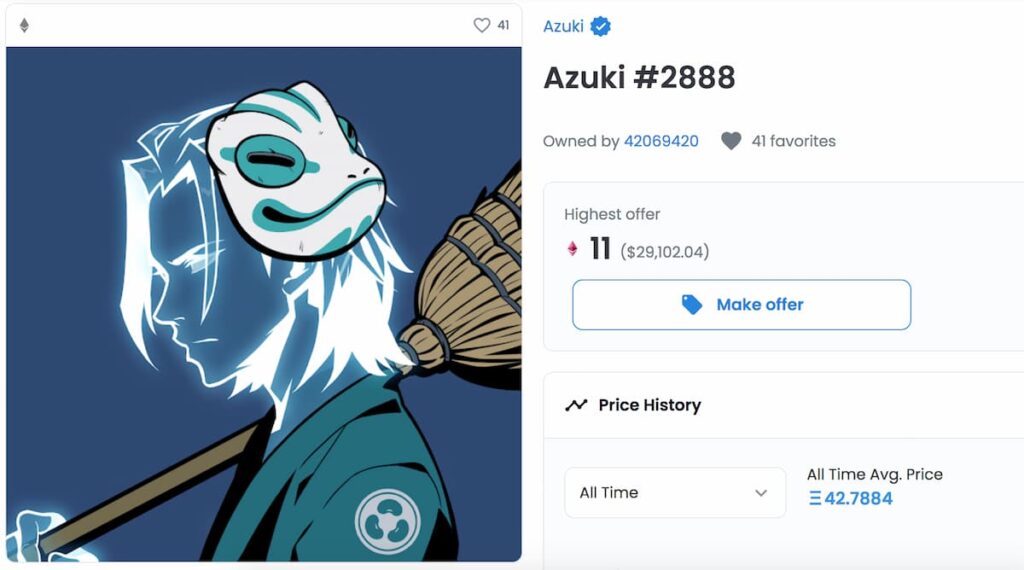Open the All Time range dropdown
Screen dimensions: 1024x570
pyautogui.click(x=675, y=493)
